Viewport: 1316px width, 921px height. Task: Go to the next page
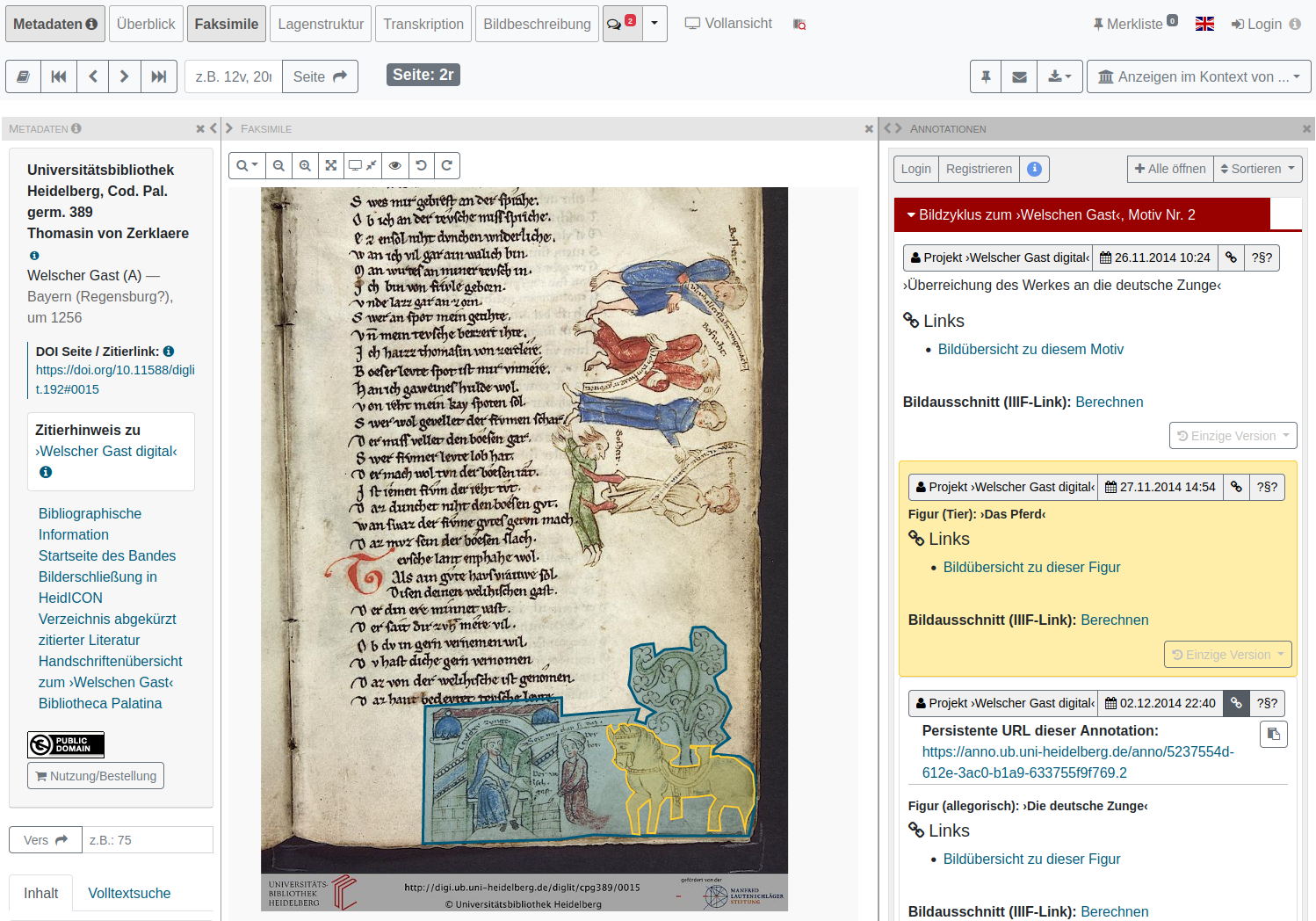125,76
